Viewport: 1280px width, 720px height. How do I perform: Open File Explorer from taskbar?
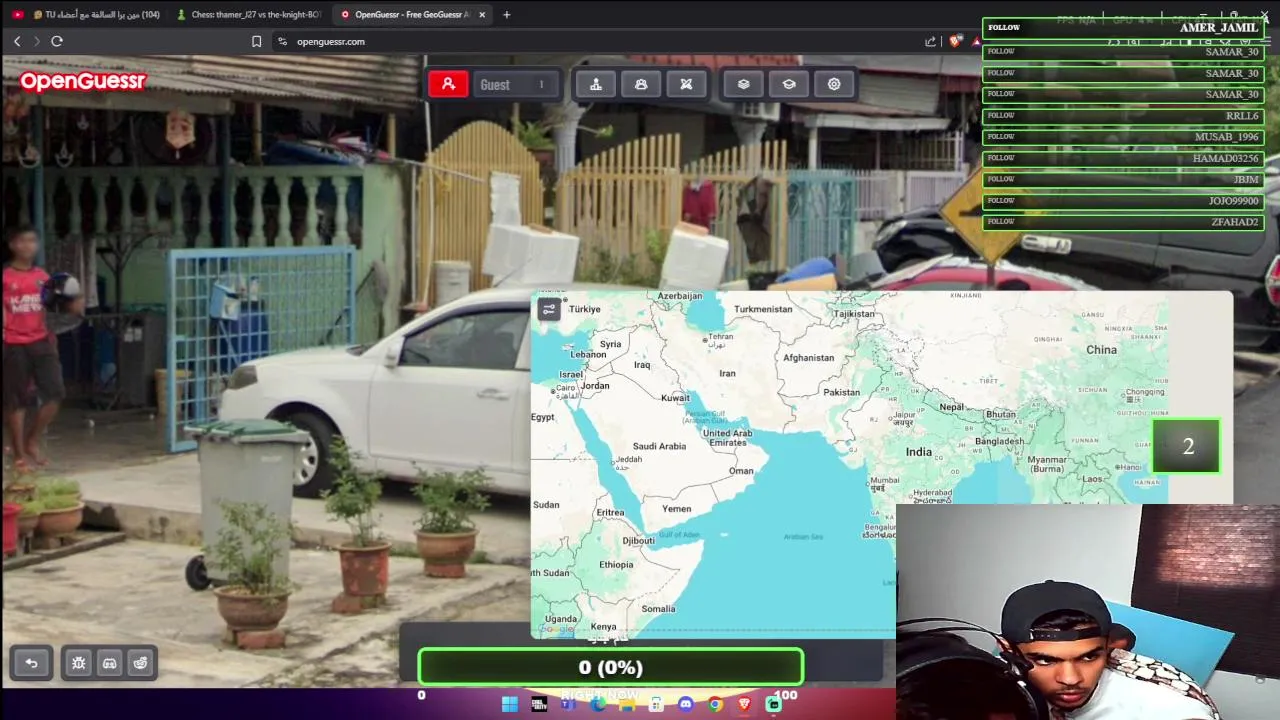[627, 704]
